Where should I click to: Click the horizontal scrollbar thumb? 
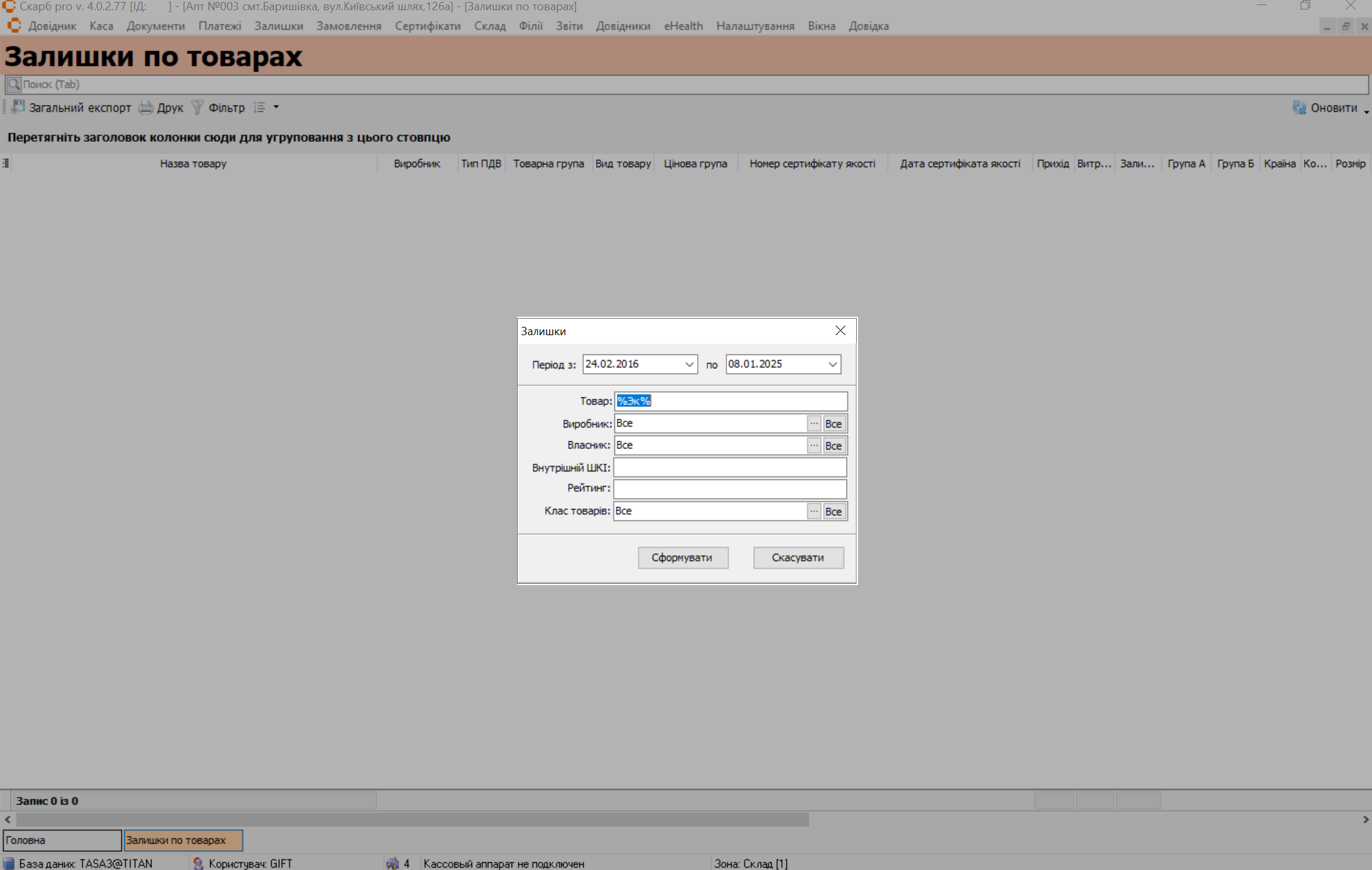click(412, 820)
